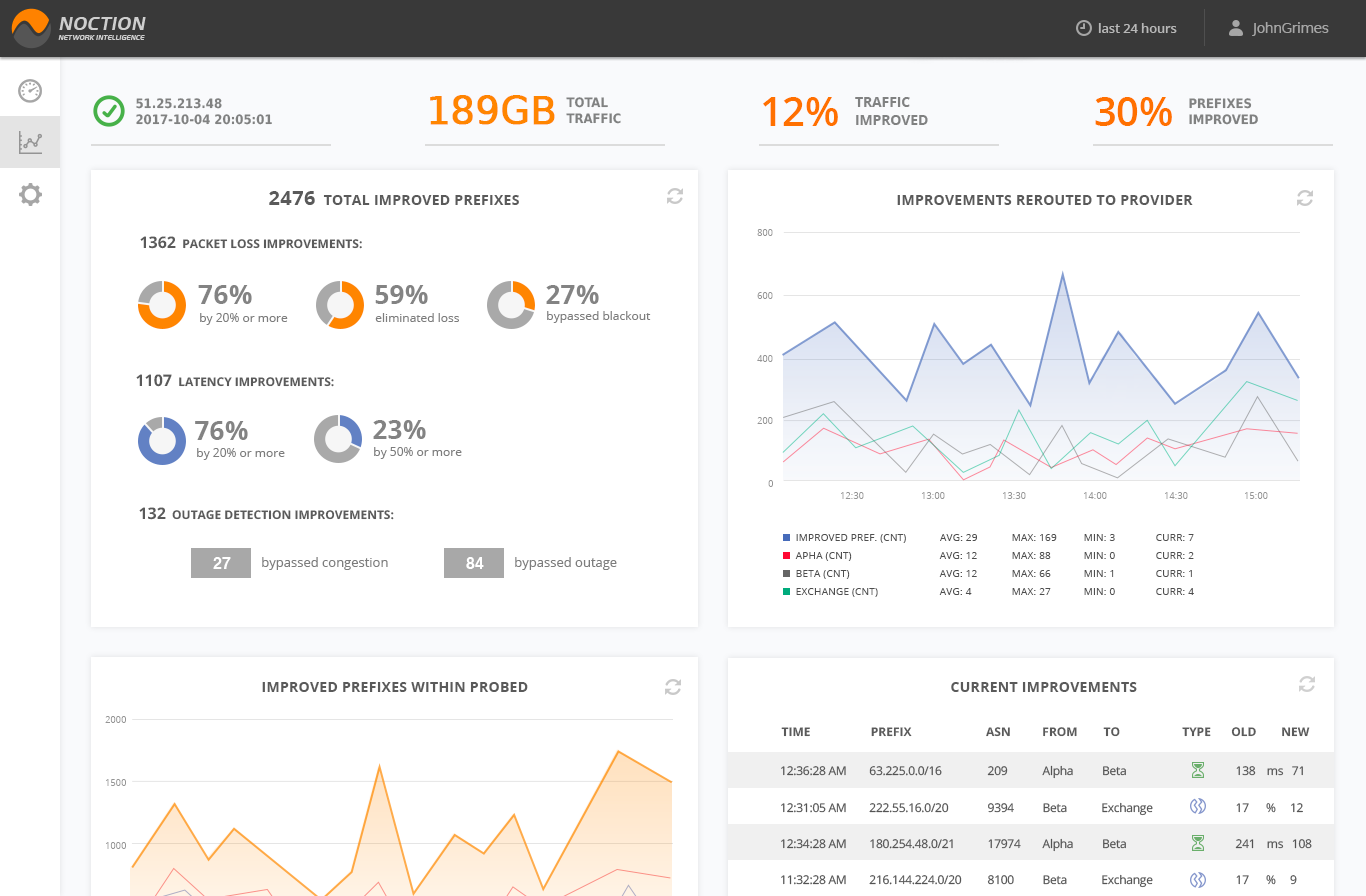The image size is (1366, 896).
Task: Toggle the IMPROVED PREF. (CNT) legend series
Action: coord(844,537)
